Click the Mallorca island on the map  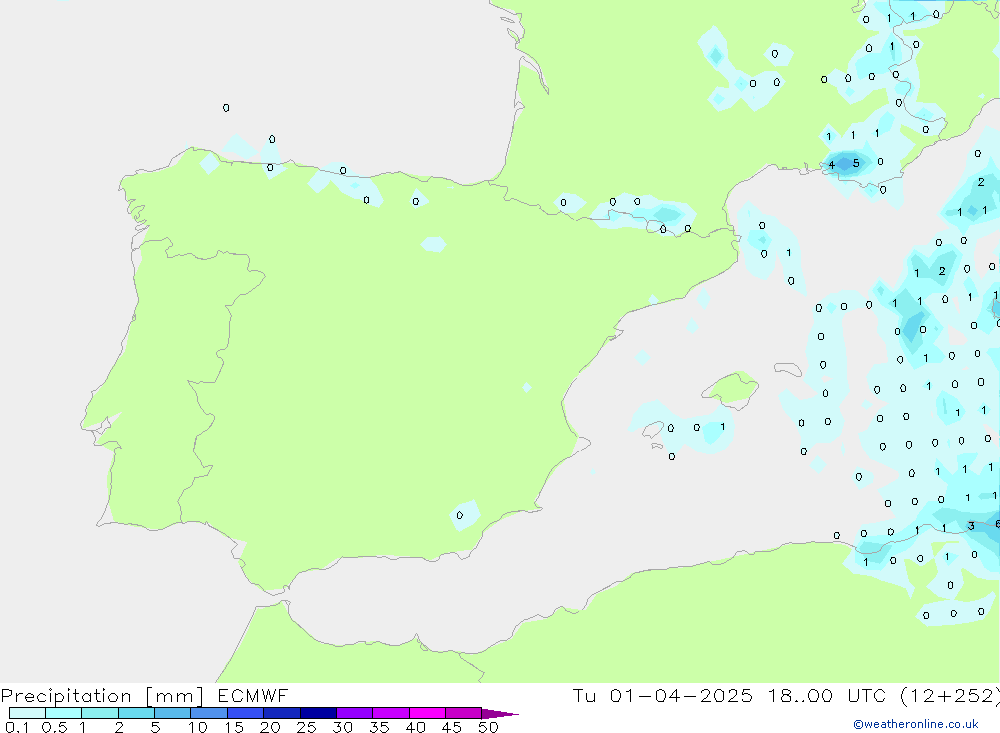coord(730,388)
